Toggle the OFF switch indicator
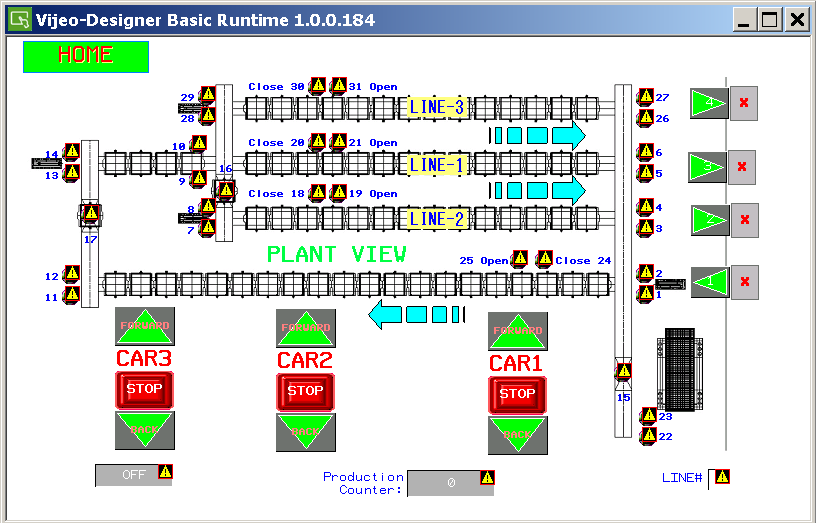Screen dimensions: 816x523 click(x=134, y=475)
